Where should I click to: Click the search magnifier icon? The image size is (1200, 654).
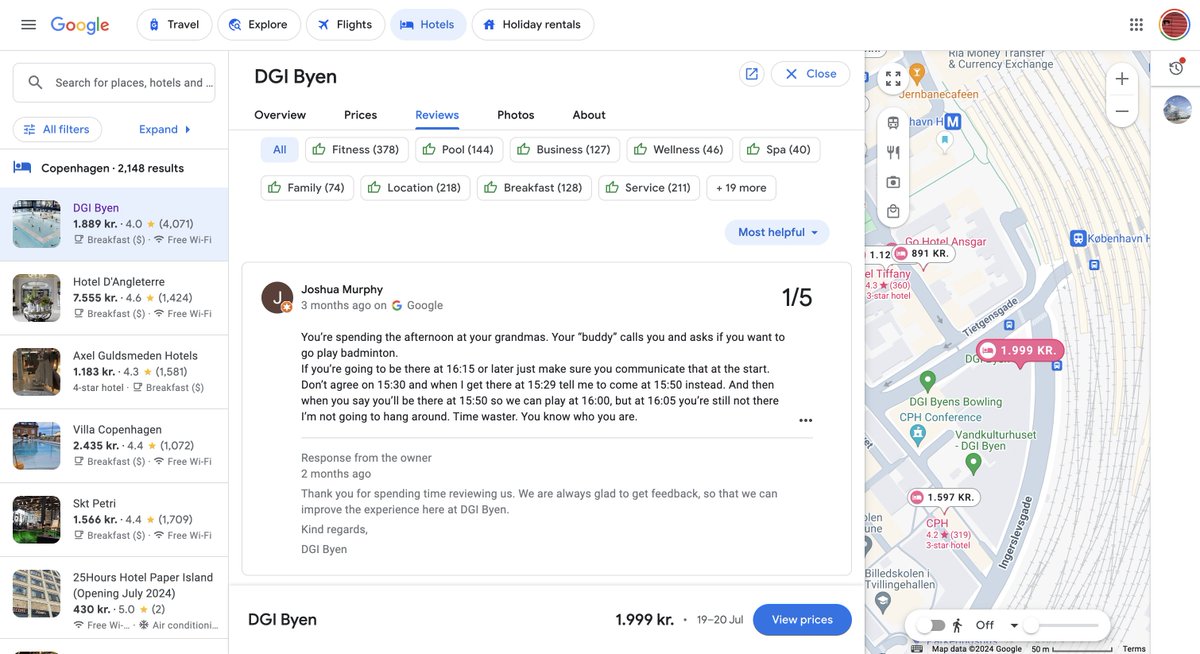tap(35, 83)
